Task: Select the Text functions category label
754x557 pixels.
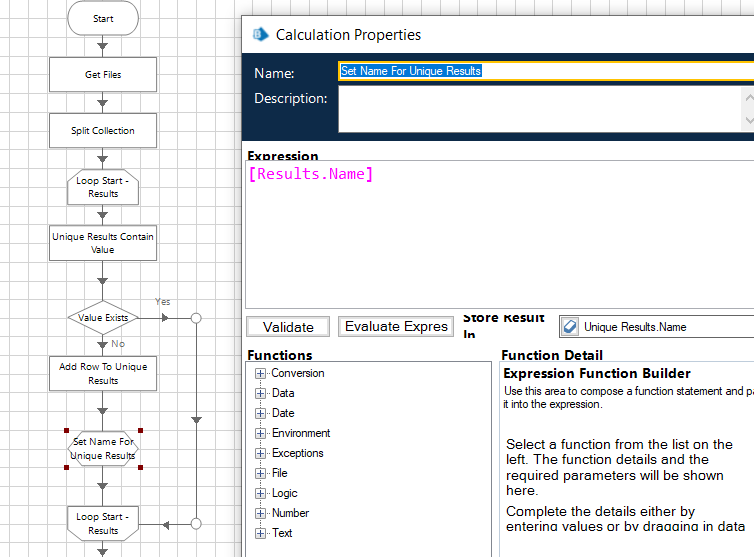Action: pos(282,533)
